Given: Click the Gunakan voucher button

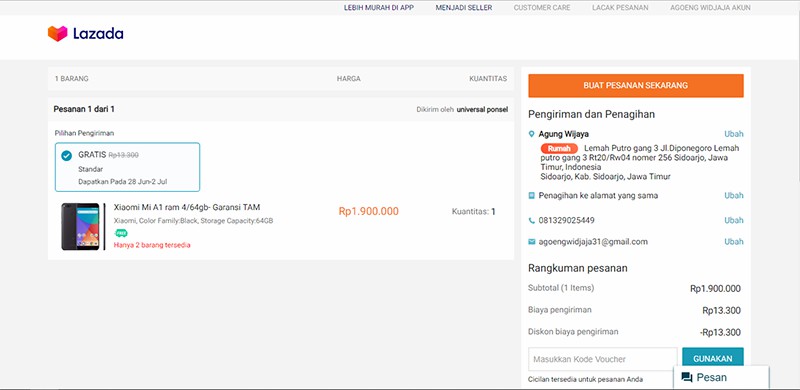Looking at the screenshot, I should (713, 359).
